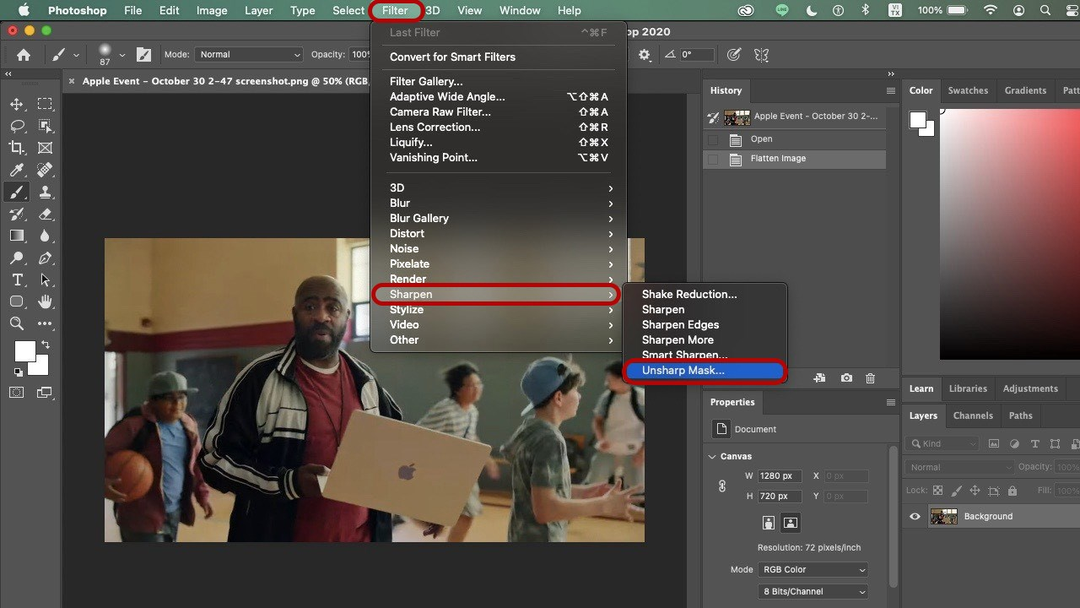Open the brush blending Mode Normal dropdown
This screenshot has height=608, width=1080.
tap(248, 55)
